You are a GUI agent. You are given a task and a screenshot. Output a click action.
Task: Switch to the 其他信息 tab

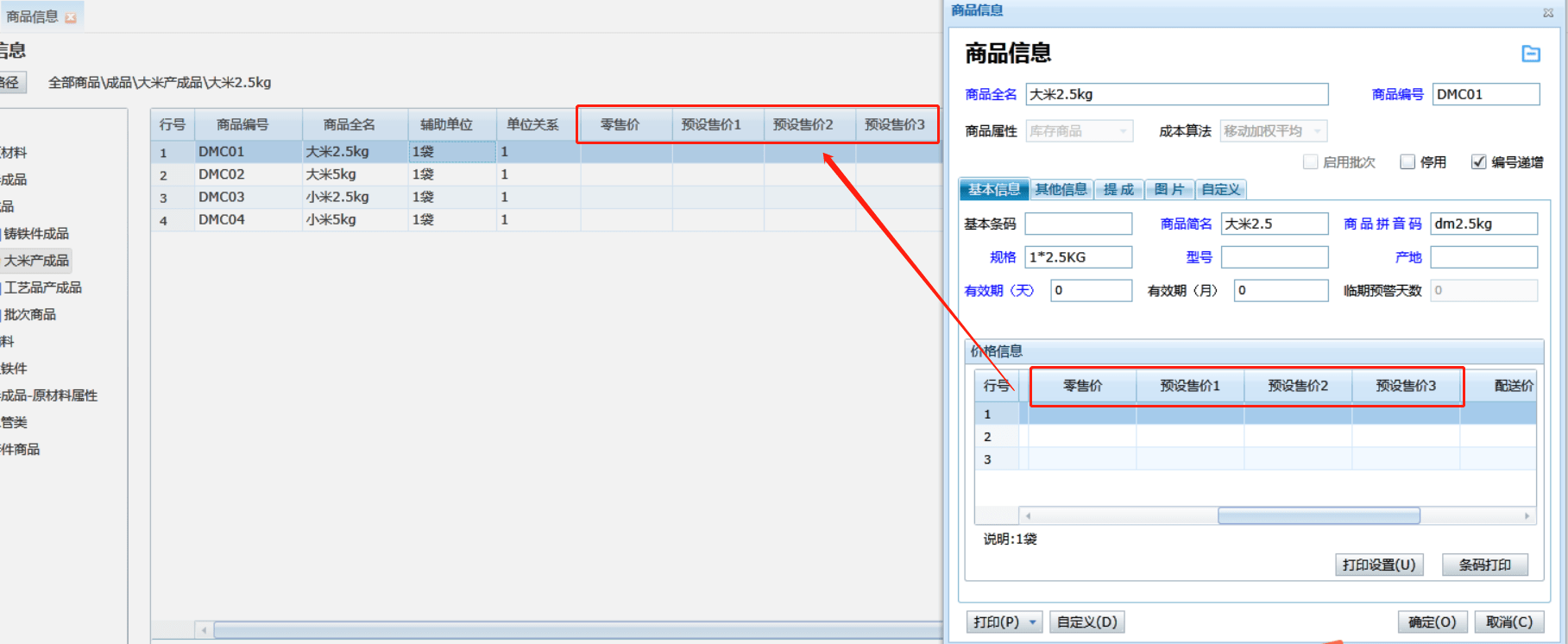(x=1061, y=189)
